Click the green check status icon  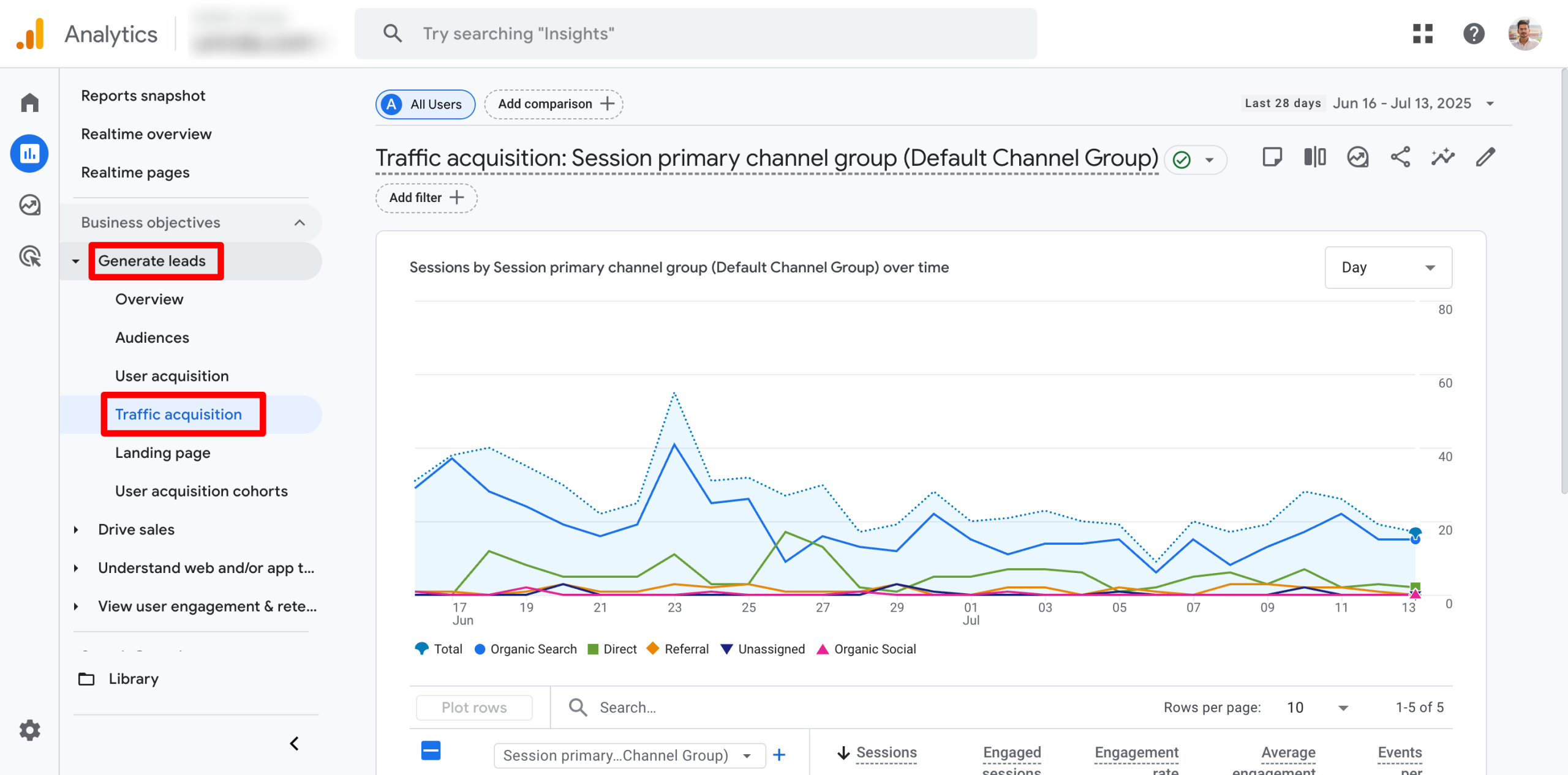click(1182, 160)
